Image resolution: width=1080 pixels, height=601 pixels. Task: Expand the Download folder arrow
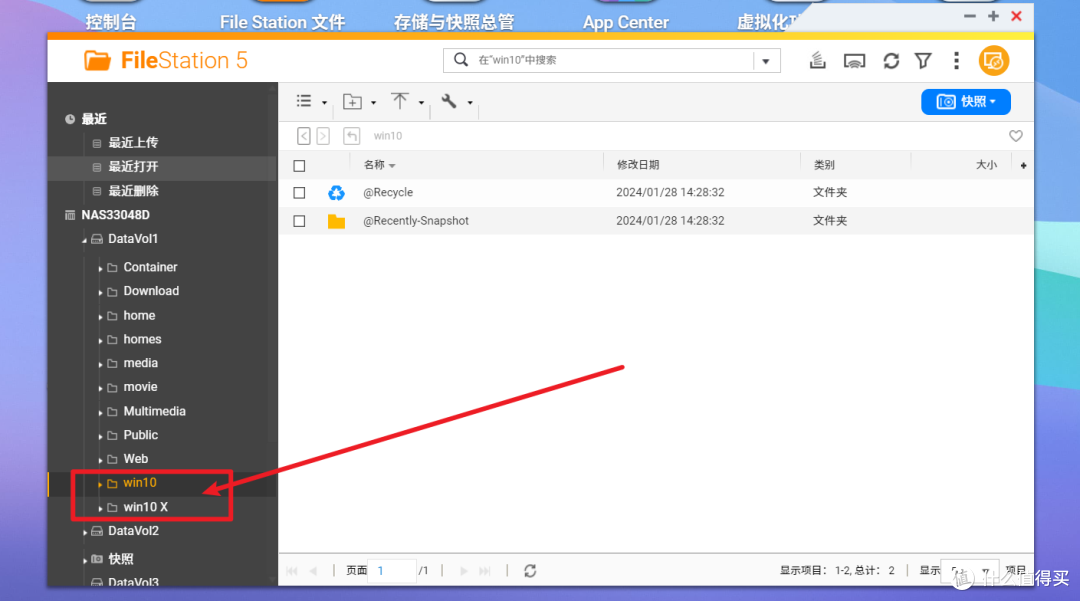101,293
